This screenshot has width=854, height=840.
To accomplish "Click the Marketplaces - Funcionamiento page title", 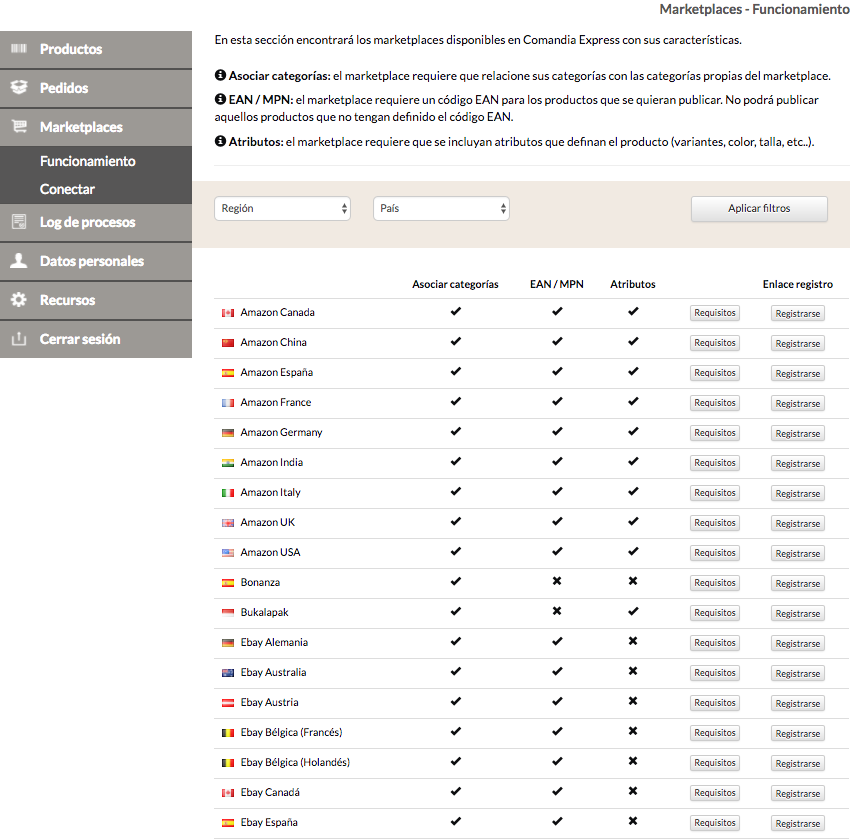I will tap(754, 9).
